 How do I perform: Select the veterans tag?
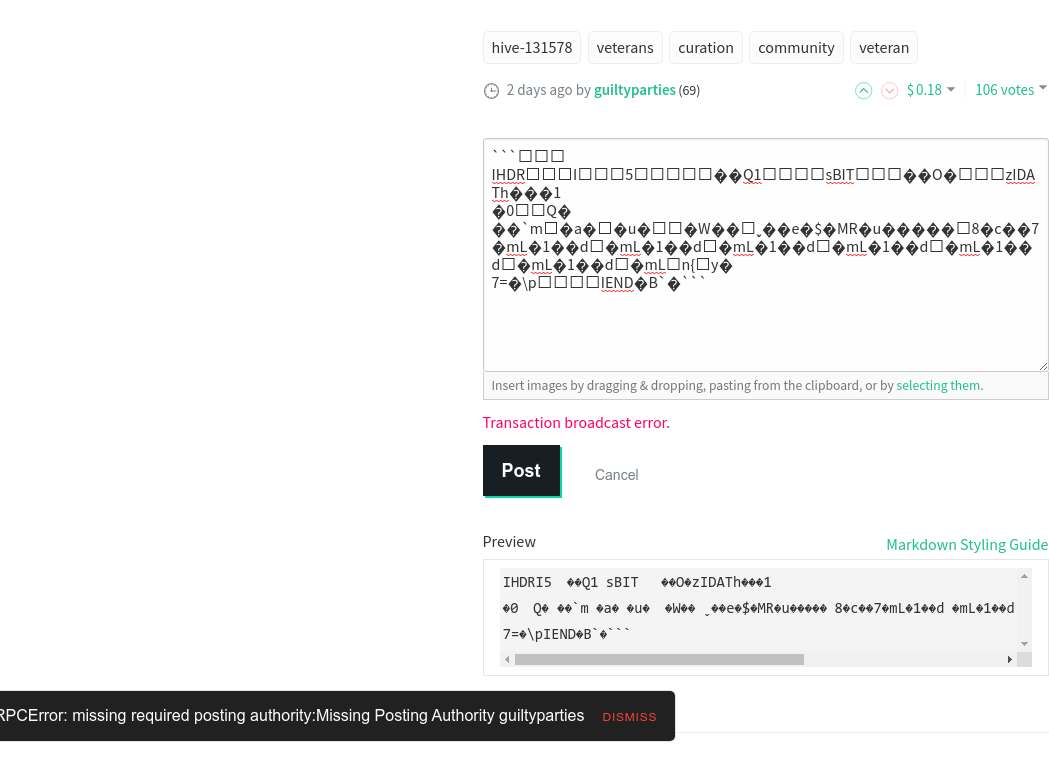pyautogui.click(x=625, y=47)
